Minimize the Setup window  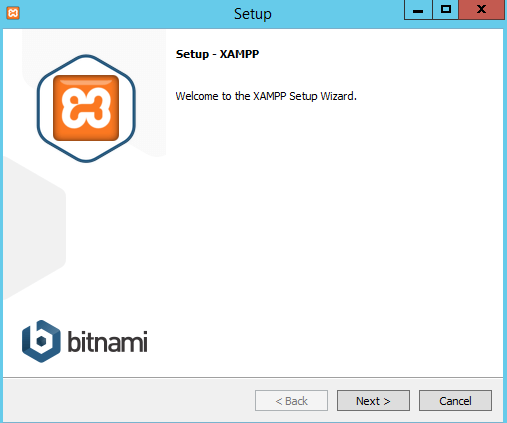(418, 10)
